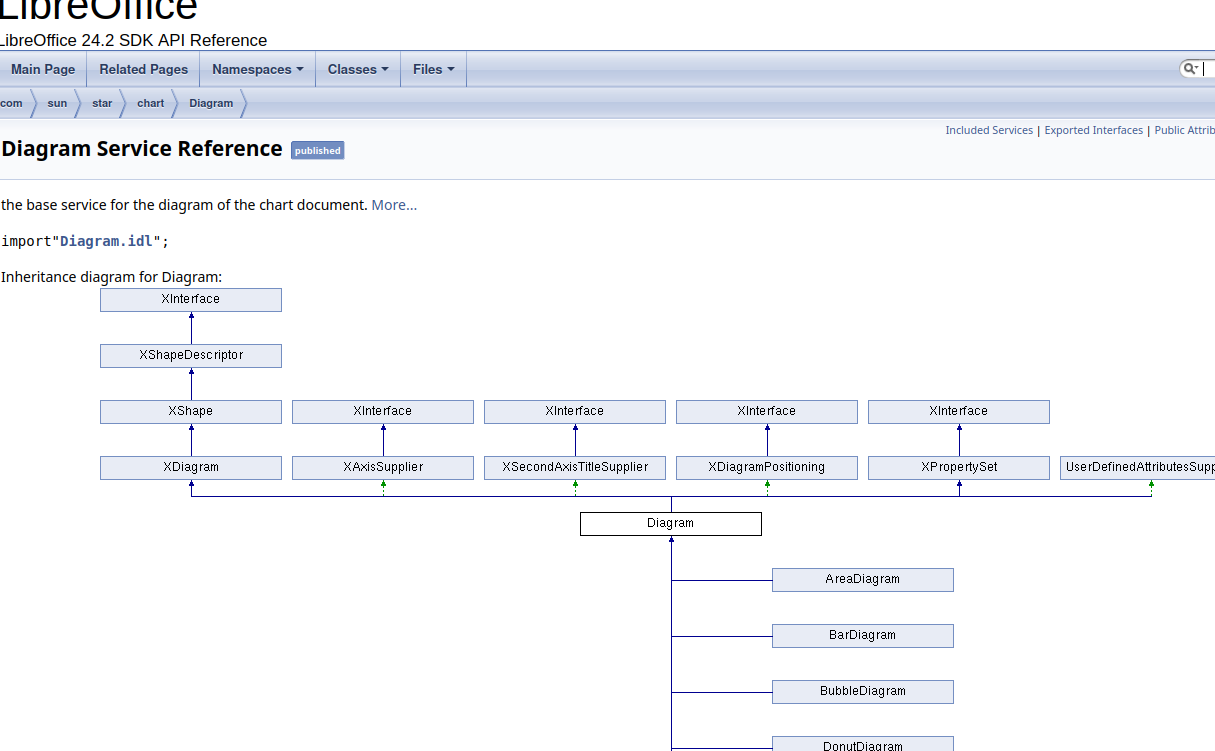The height and width of the screenshot is (751, 1215).
Task: Click the XShapeDescriptor diagram node
Action: (191, 355)
